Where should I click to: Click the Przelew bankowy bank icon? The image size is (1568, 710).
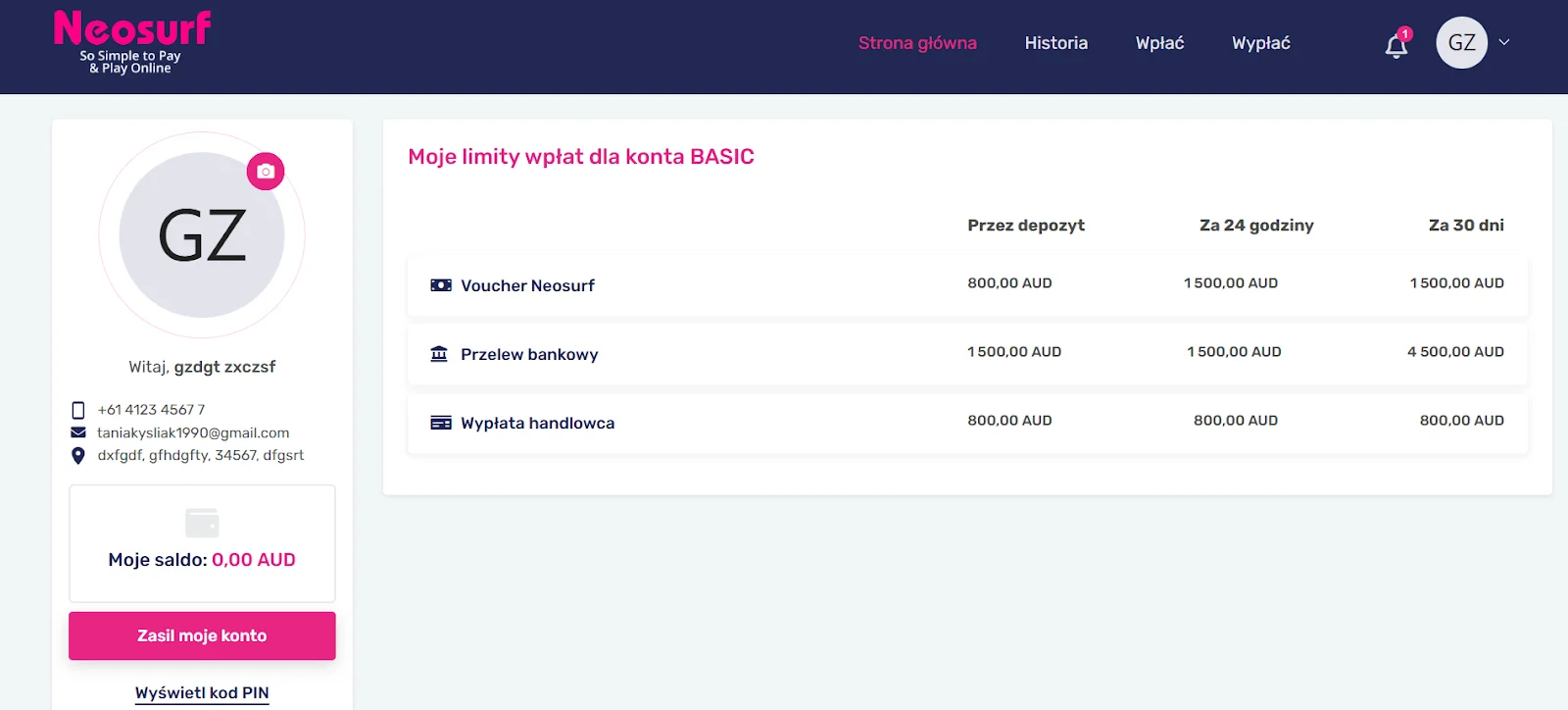tap(439, 354)
